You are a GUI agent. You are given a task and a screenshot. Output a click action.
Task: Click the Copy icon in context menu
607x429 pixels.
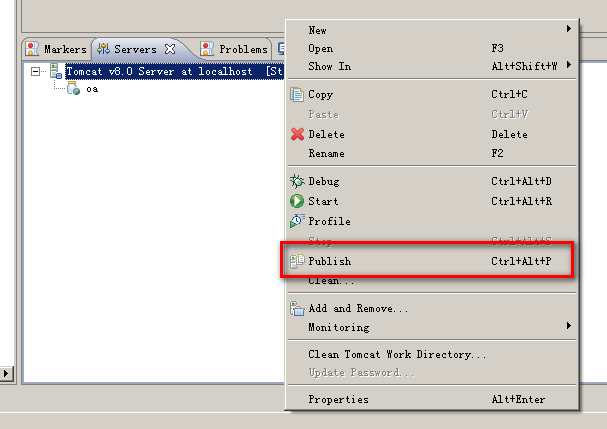[x=297, y=94]
